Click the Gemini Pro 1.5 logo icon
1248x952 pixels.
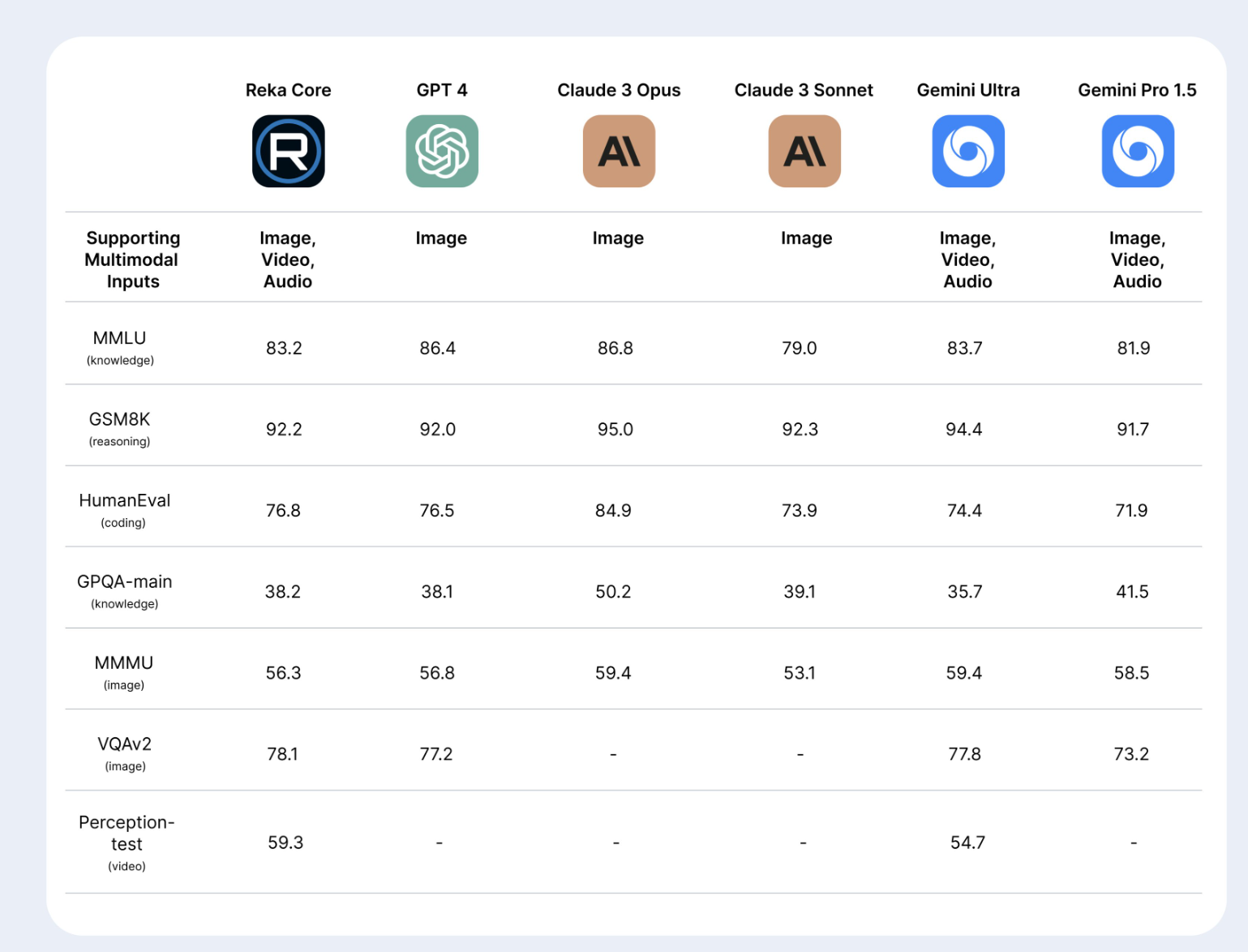click(x=1138, y=151)
